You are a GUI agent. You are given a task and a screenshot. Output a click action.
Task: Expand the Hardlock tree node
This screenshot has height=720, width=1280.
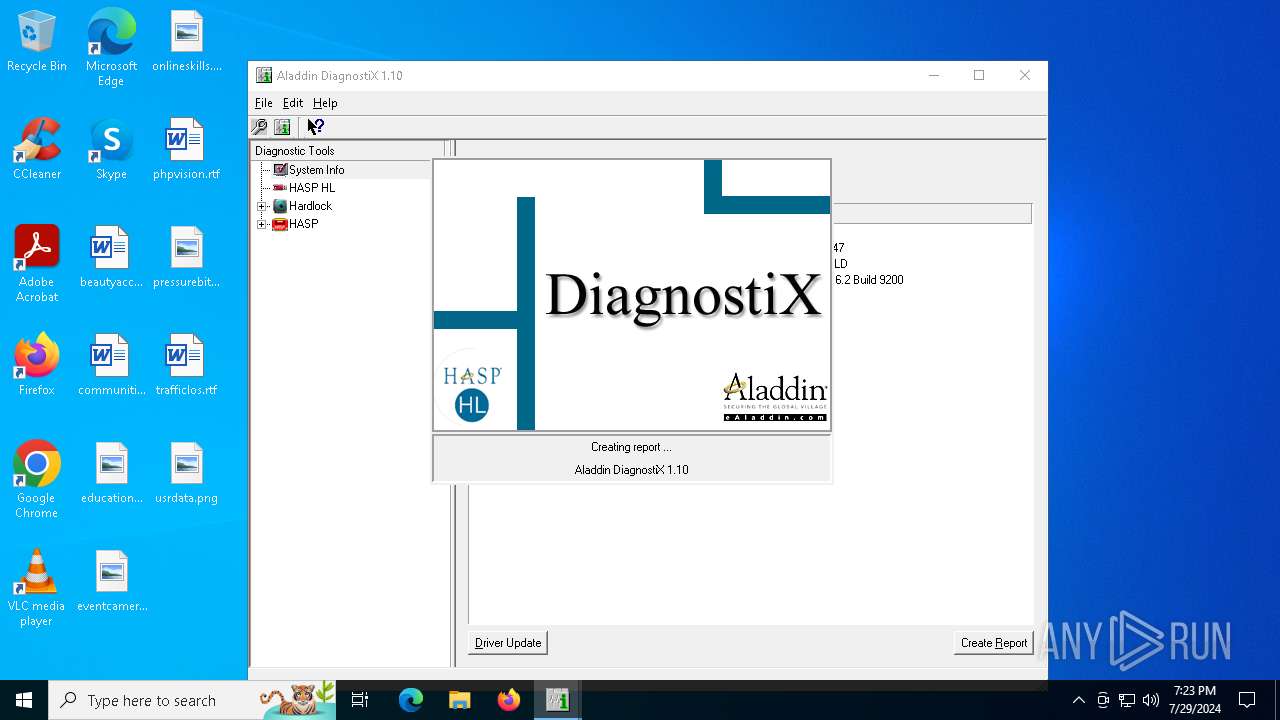tap(262, 206)
